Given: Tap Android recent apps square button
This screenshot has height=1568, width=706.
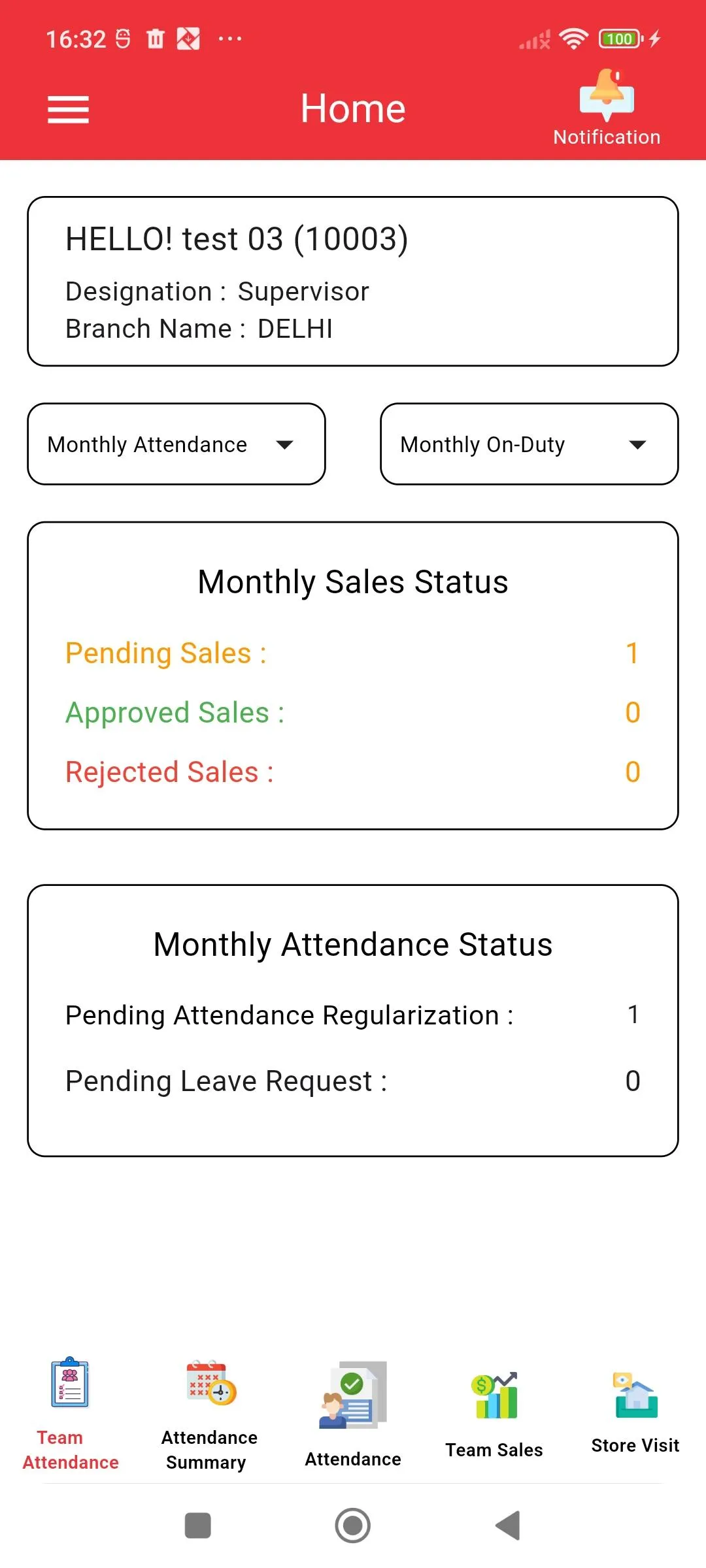Looking at the screenshot, I should (198, 1526).
